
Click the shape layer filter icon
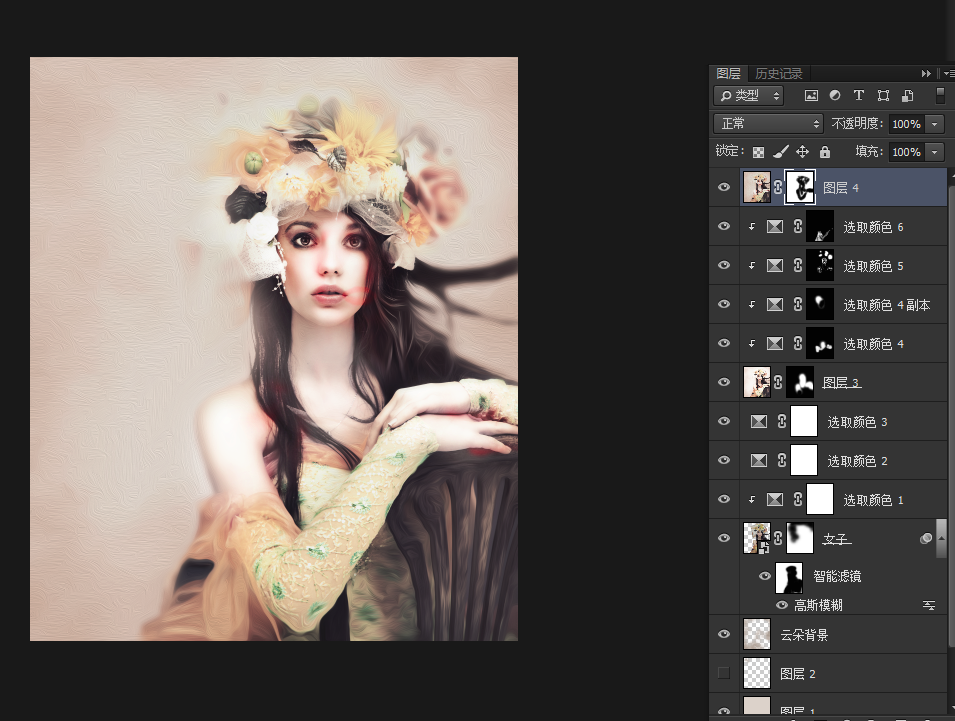click(x=883, y=96)
